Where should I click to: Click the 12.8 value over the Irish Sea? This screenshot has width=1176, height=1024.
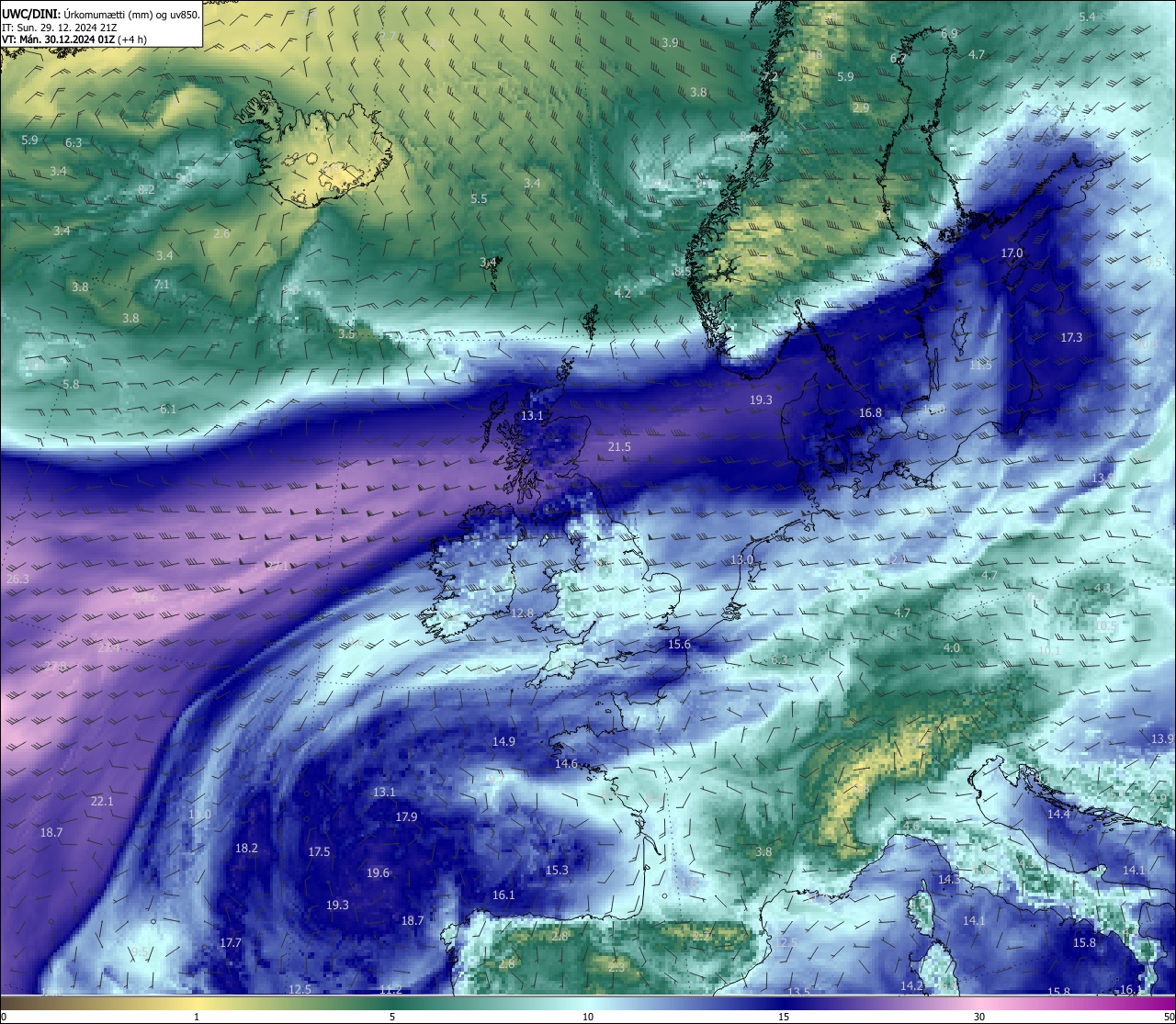(522, 613)
